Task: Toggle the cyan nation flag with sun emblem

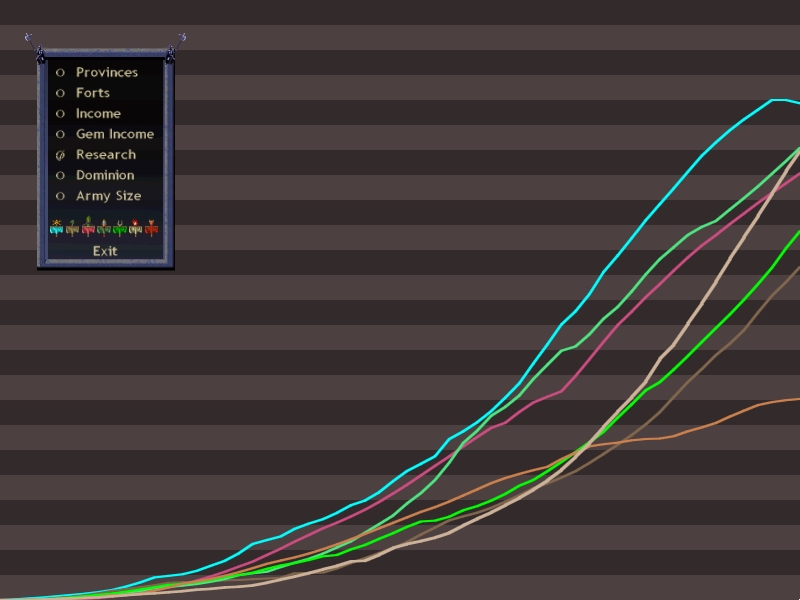Action: [x=56, y=228]
